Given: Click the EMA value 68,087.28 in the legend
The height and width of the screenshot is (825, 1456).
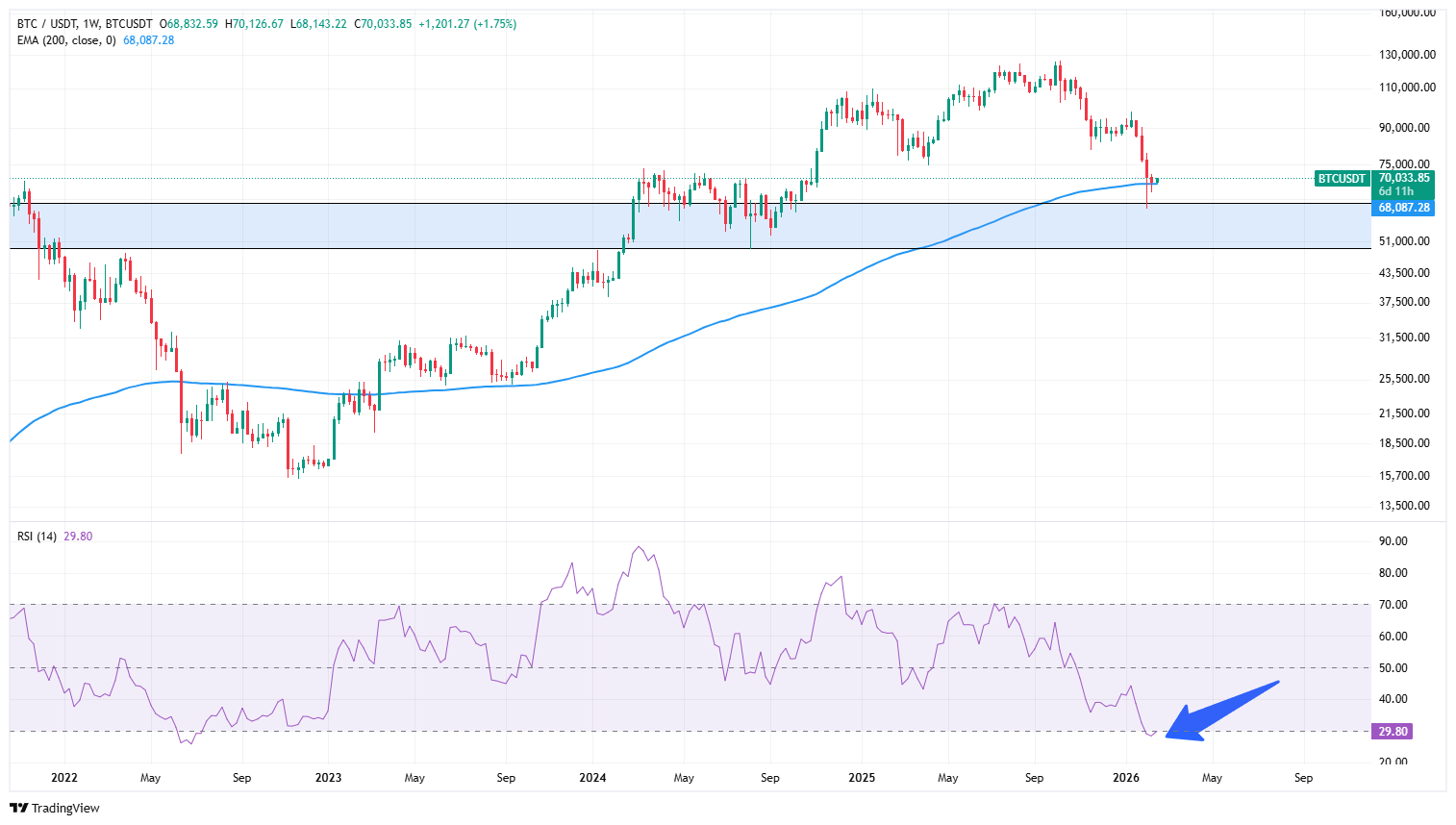Looking at the screenshot, I should click(148, 40).
